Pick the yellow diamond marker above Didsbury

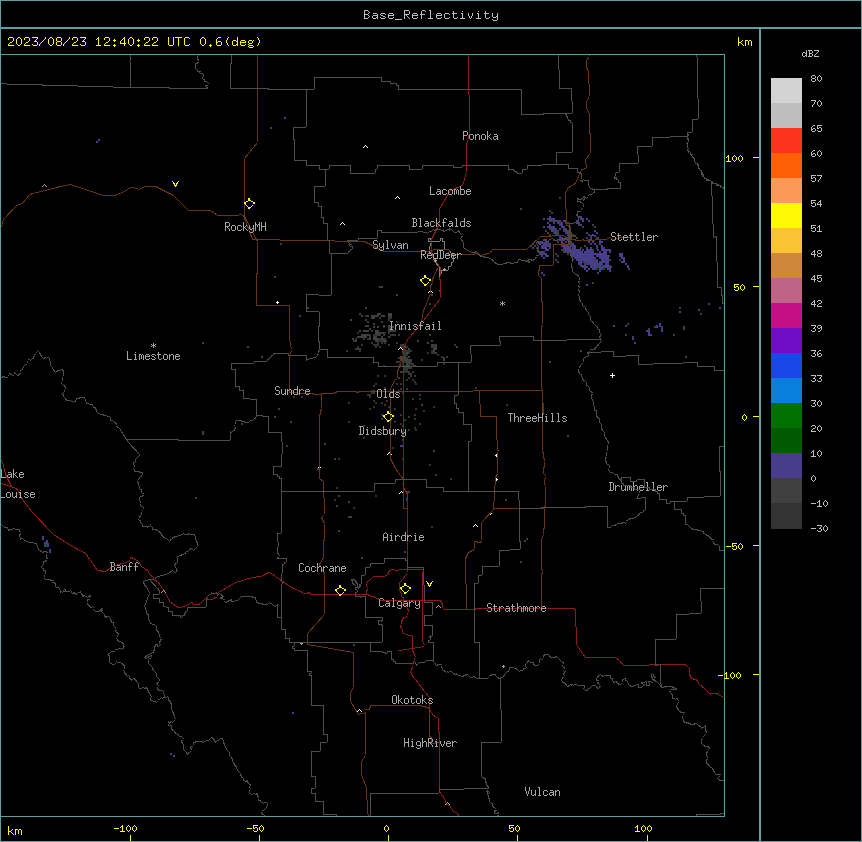tap(388, 417)
